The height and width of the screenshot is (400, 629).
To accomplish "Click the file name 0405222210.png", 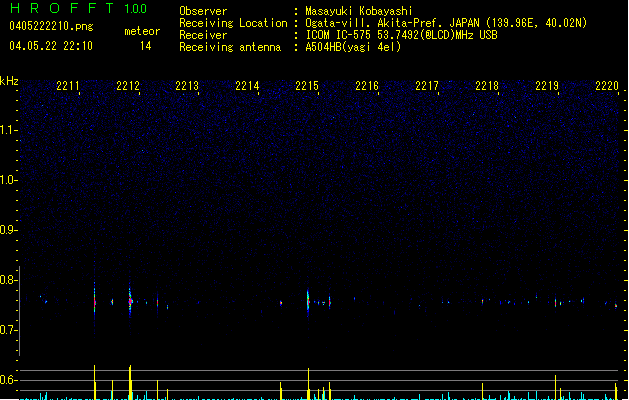I will click(x=51, y=26).
